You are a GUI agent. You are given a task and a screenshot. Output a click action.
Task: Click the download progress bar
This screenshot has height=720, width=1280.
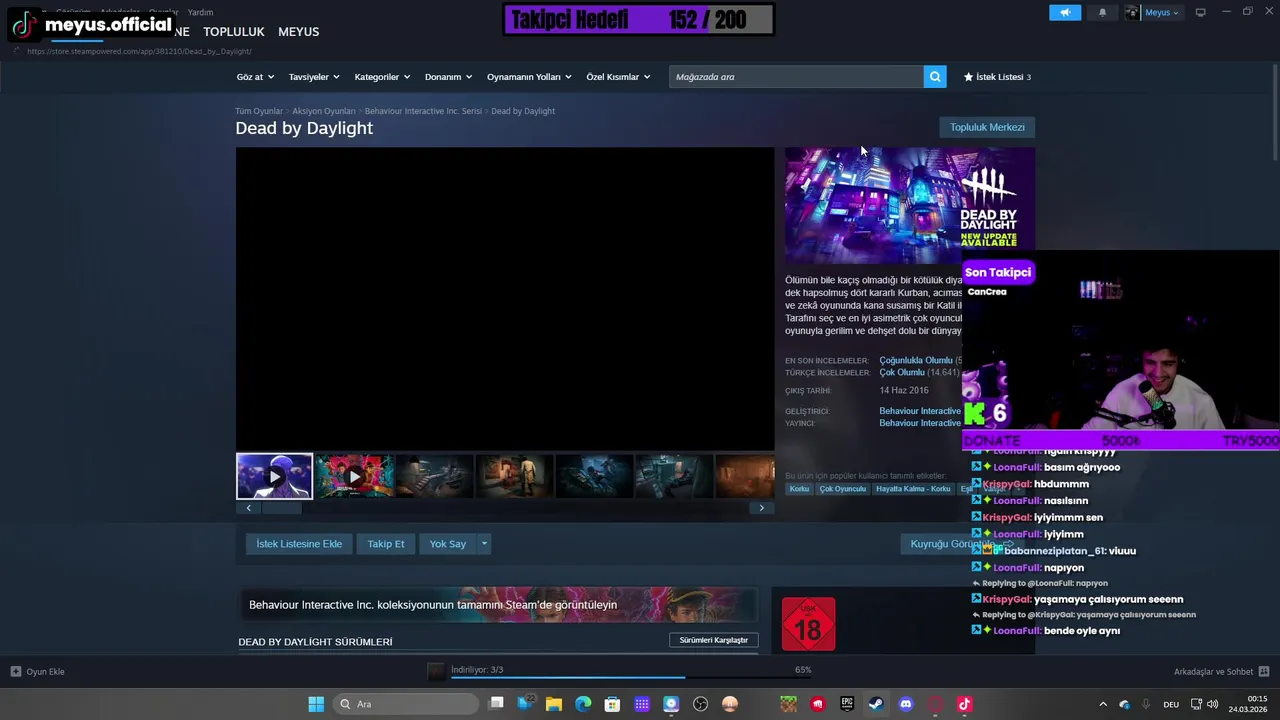coord(631,677)
